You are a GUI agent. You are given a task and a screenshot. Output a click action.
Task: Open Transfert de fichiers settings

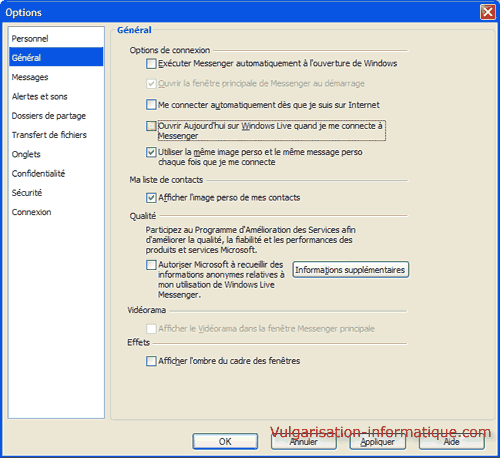pyautogui.click(x=56, y=135)
